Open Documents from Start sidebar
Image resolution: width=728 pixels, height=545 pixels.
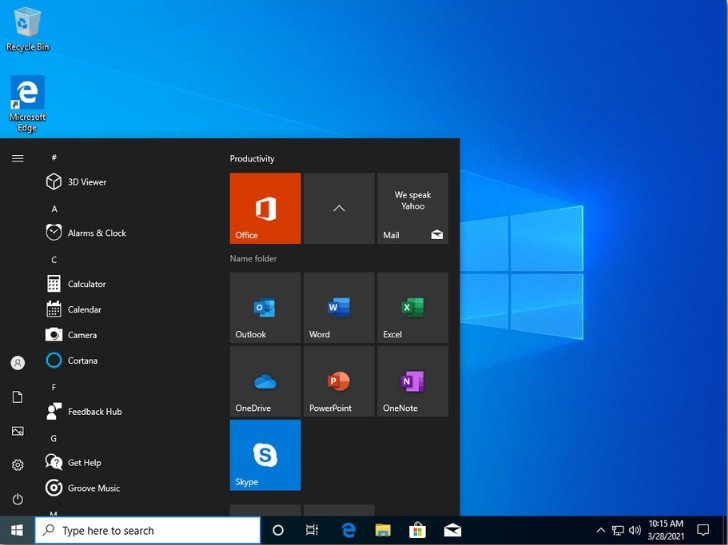click(x=18, y=397)
